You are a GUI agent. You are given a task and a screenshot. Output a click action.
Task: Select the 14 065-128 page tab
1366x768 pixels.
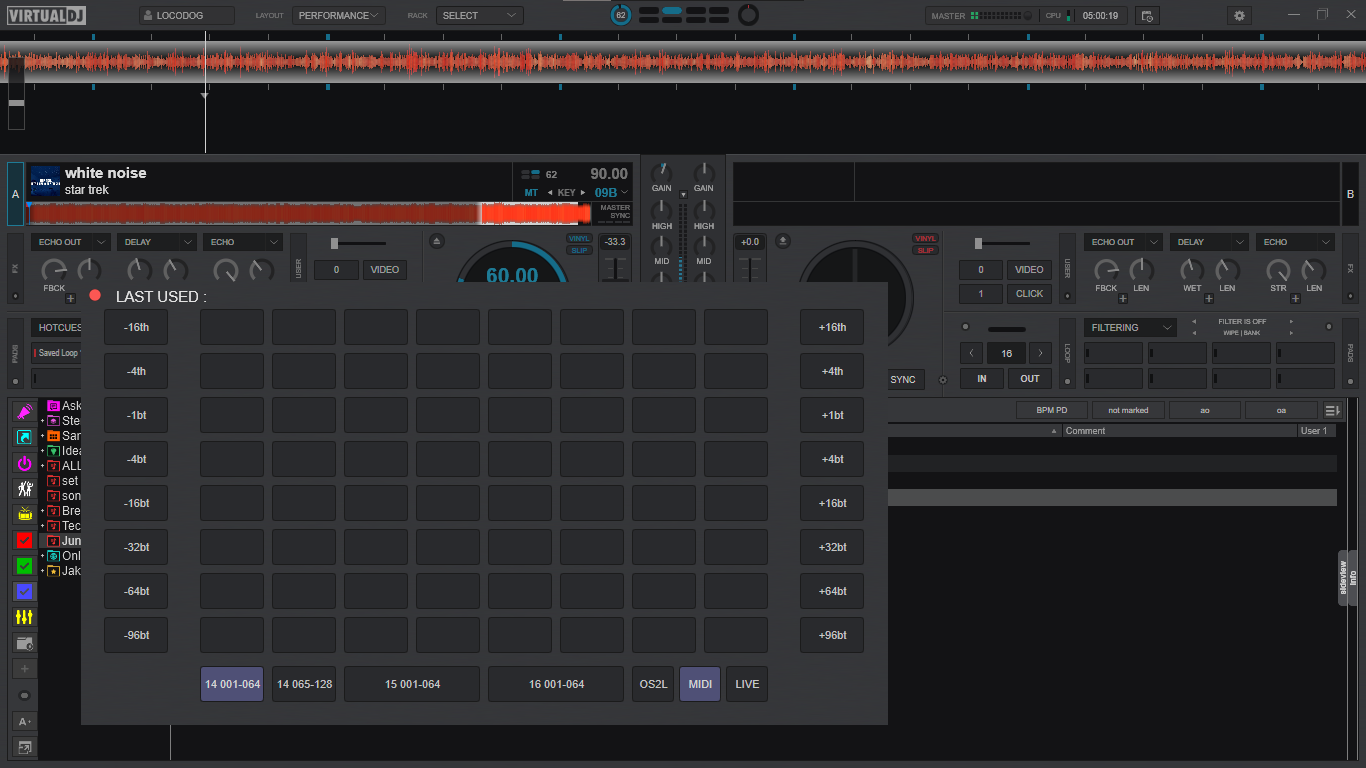click(304, 684)
